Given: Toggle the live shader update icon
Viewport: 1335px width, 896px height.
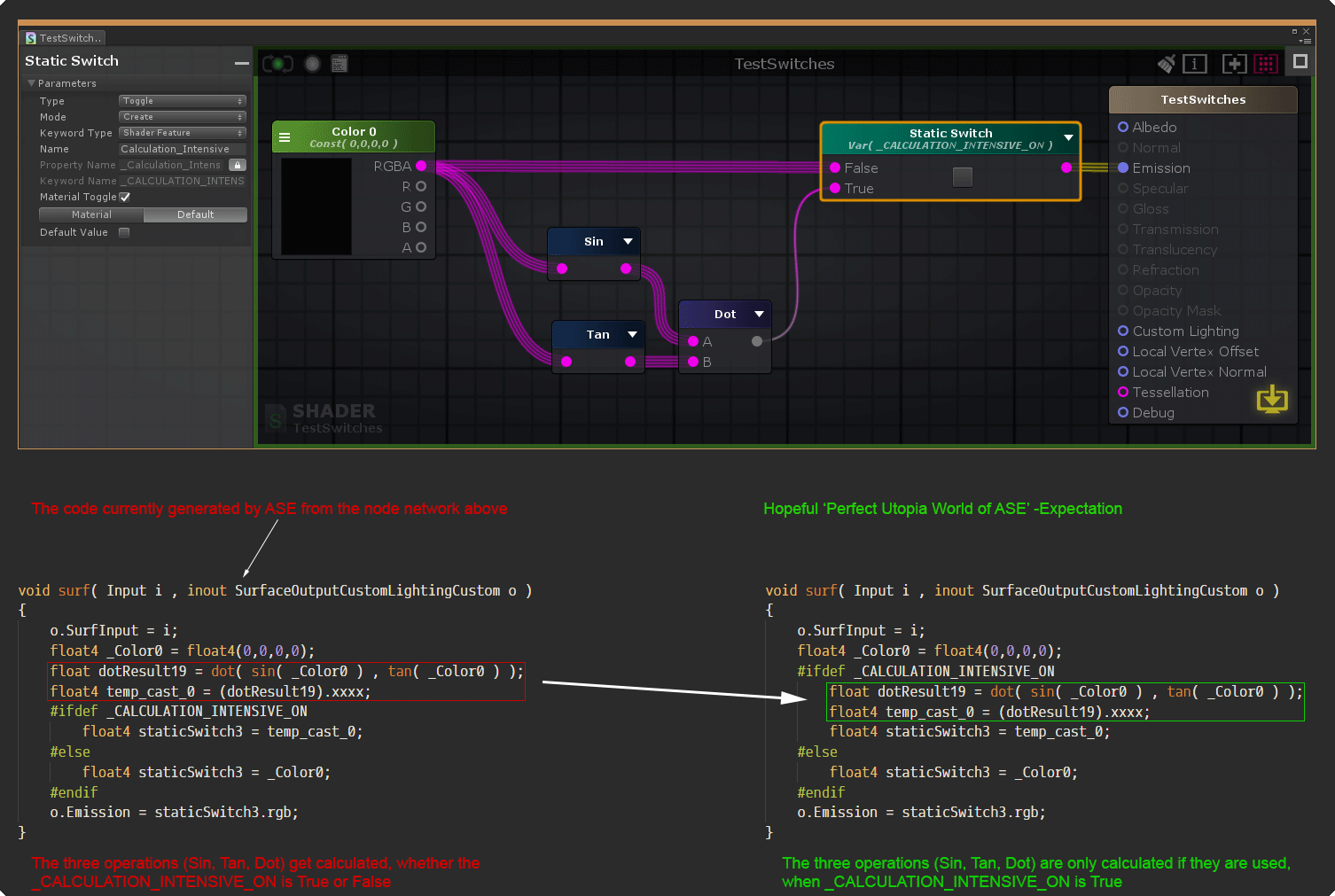Looking at the screenshot, I should coord(277,64).
